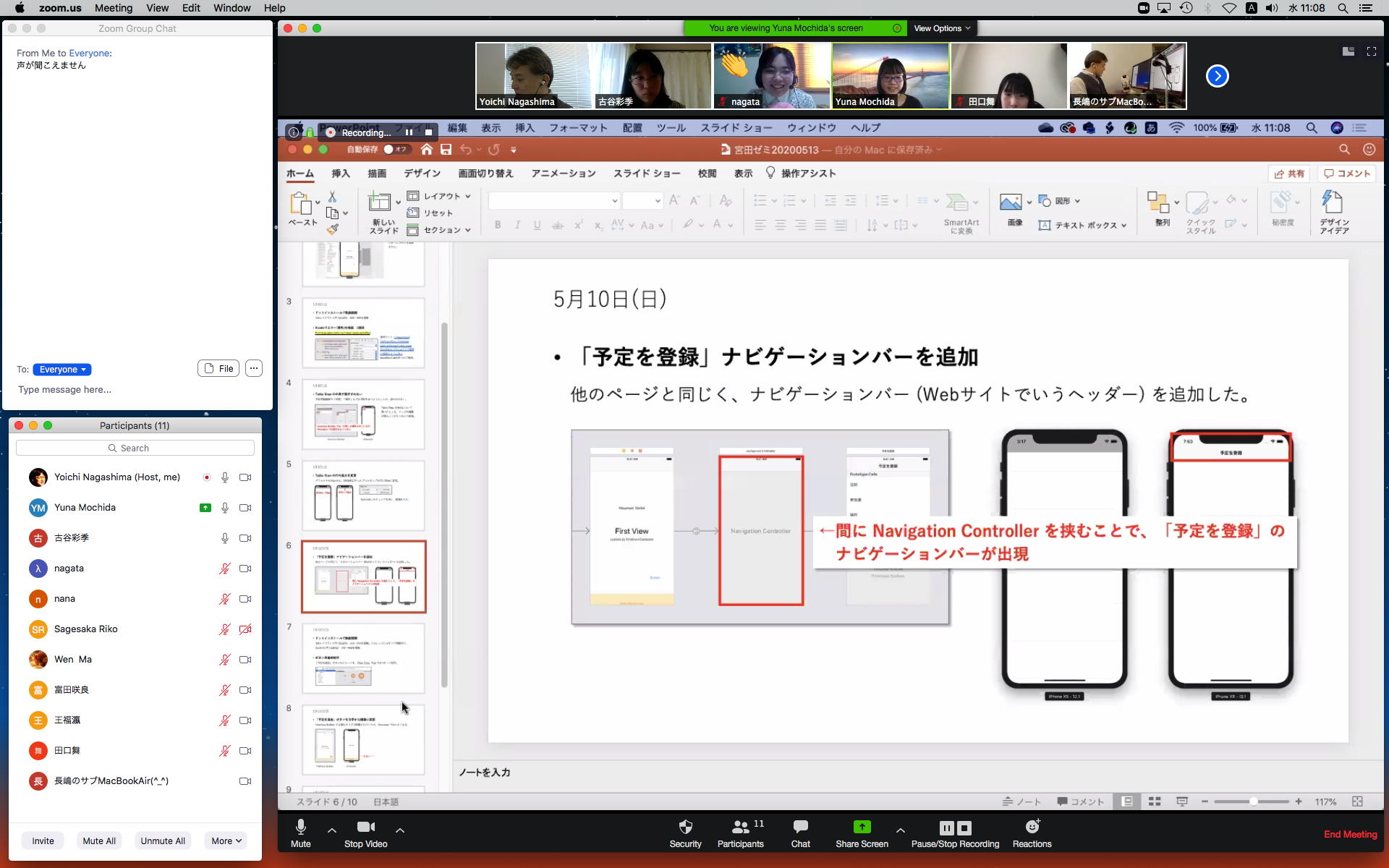Viewport: 1389px width, 868px height.
Task: Open the Chat bubble icon
Action: 800,827
